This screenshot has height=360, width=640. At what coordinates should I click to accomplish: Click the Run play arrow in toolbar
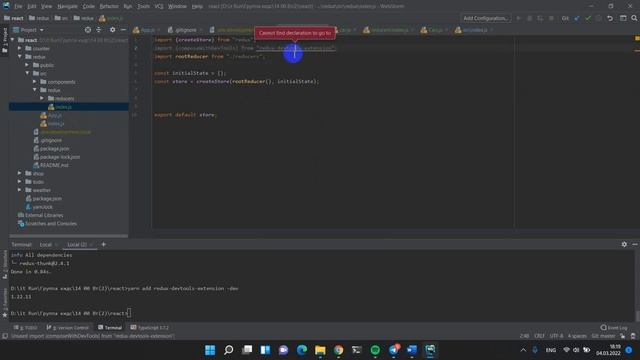[519, 18]
